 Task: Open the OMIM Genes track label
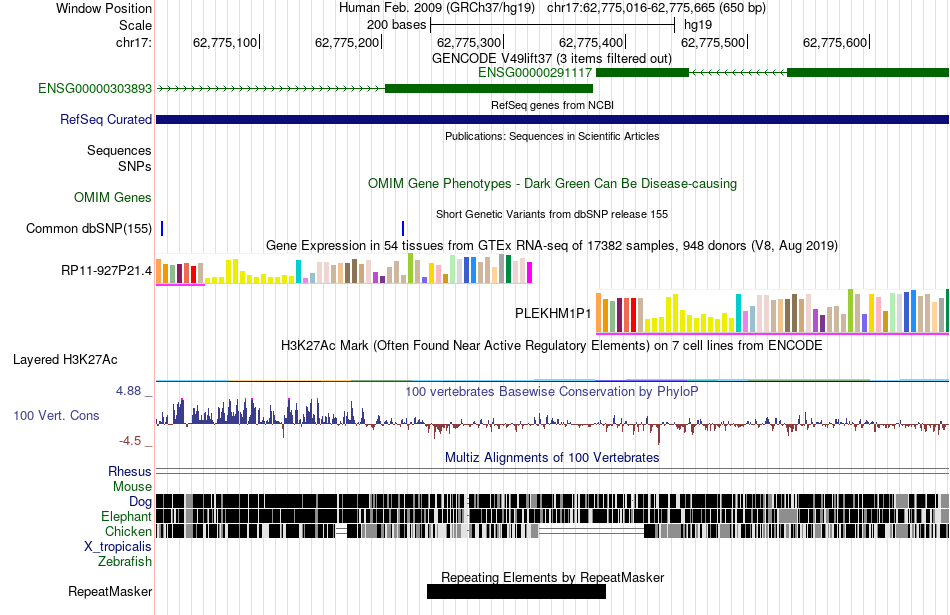[113, 198]
